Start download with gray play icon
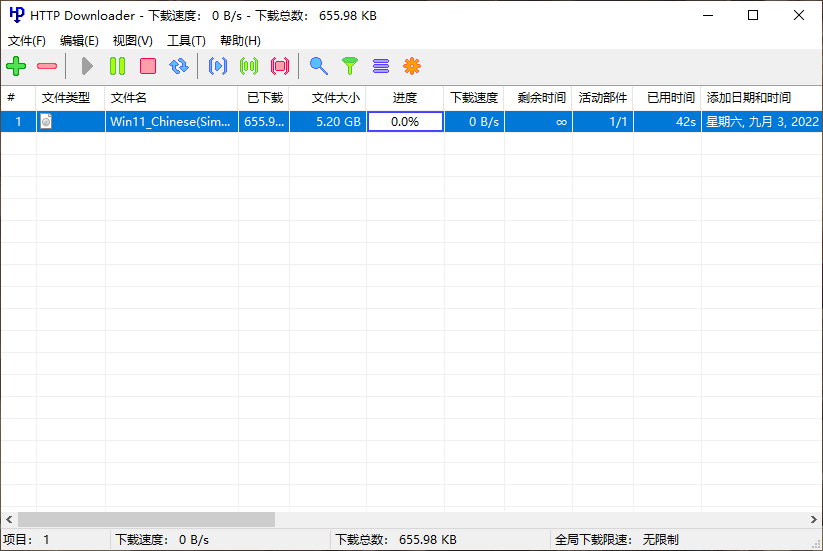 pos(87,66)
